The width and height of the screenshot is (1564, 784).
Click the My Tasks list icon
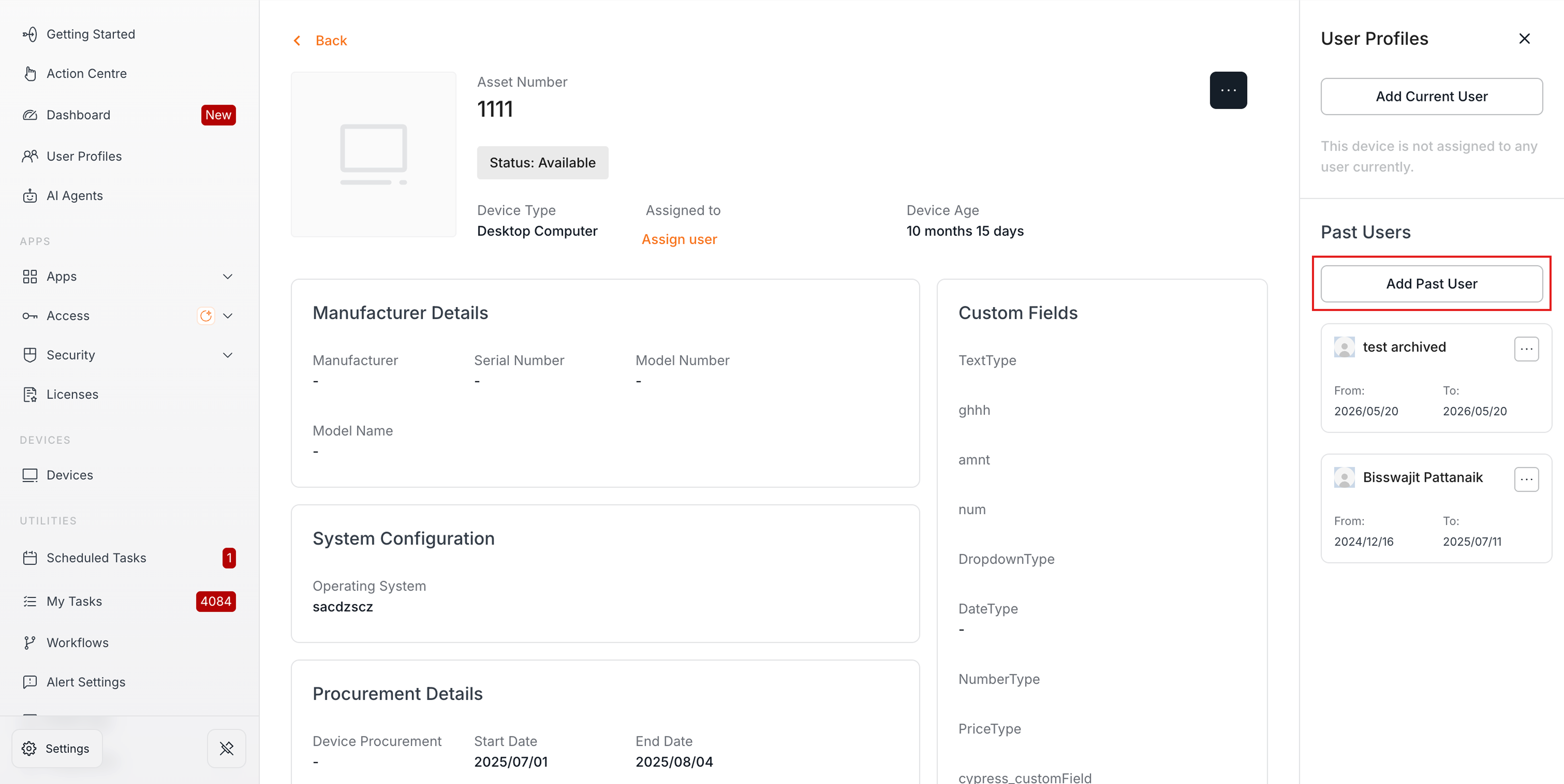pos(30,601)
